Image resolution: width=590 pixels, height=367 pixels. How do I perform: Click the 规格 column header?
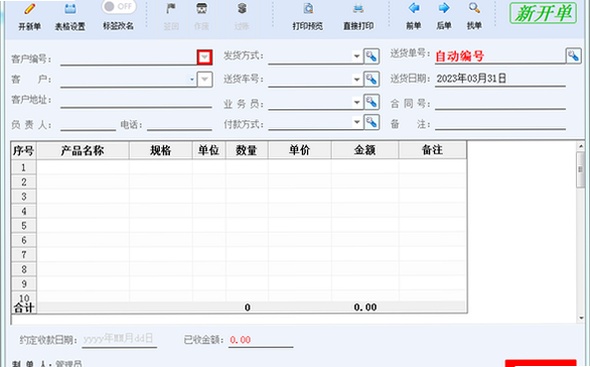click(161, 151)
